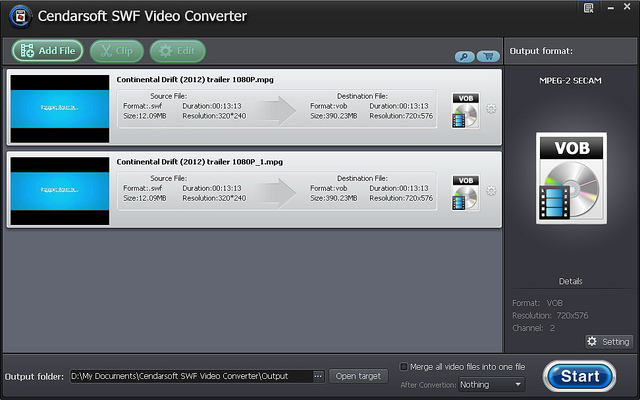Click the Add File button
The width and height of the screenshot is (640, 400).
point(47,51)
